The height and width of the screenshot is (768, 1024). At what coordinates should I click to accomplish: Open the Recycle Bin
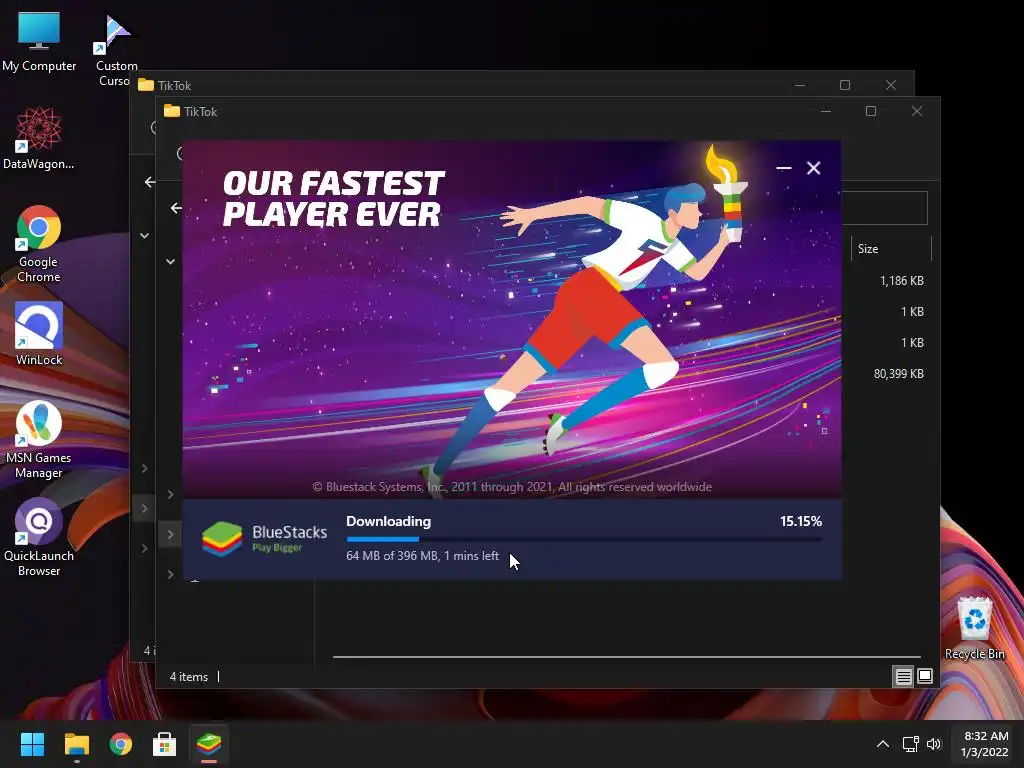(974, 628)
